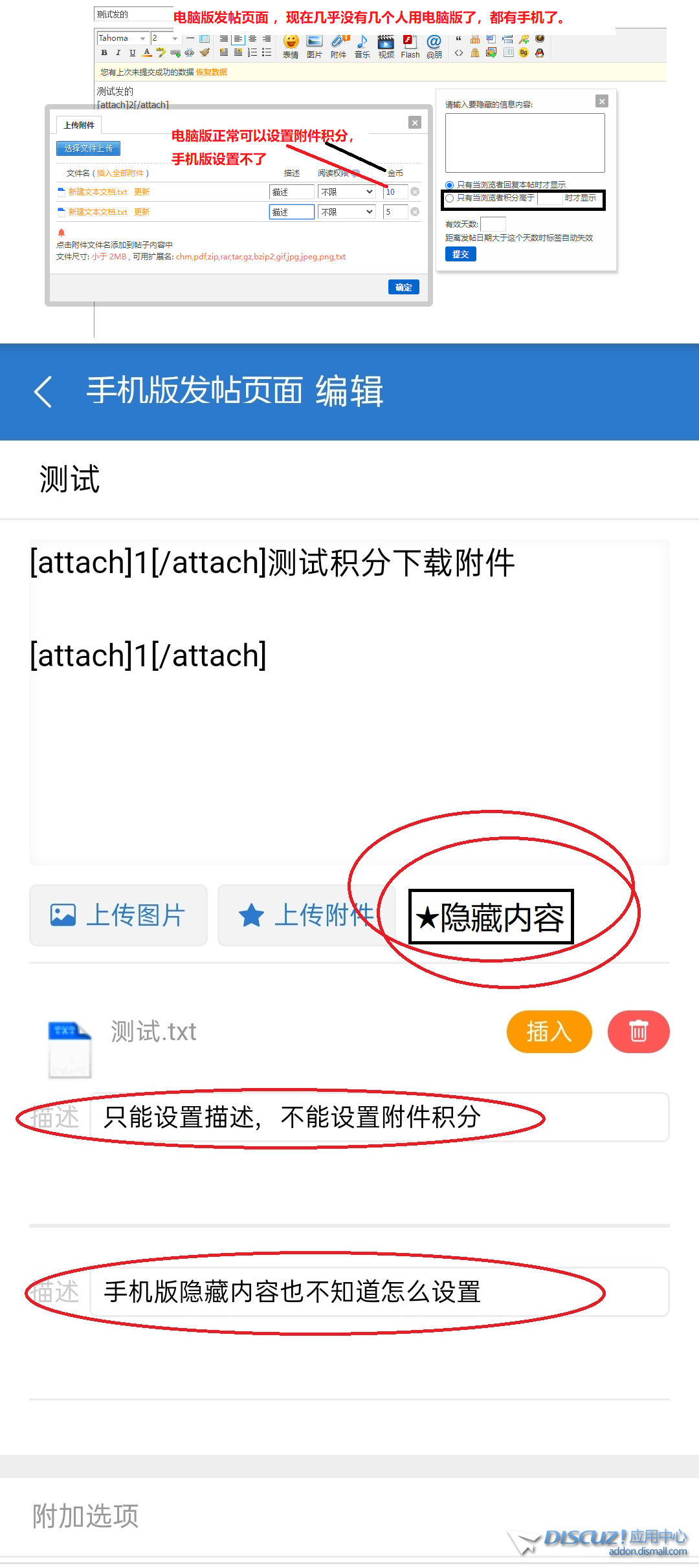Select radio 只有当浏览者回复本帖时才显示
The image size is (699, 1568).
pyautogui.click(x=449, y=185)
